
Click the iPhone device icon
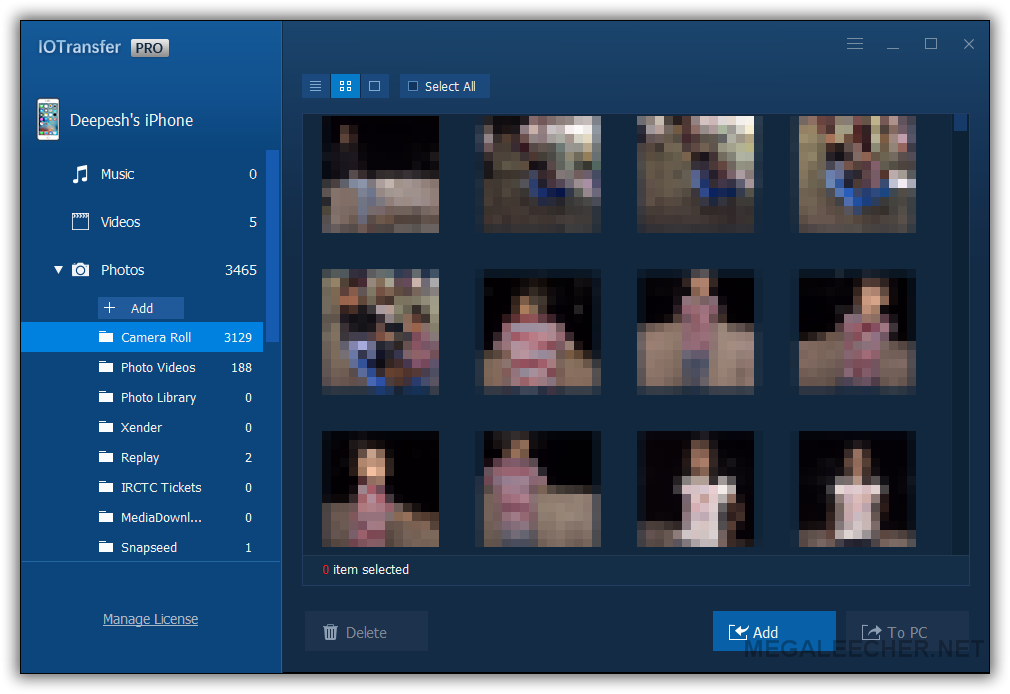point(48,119)
